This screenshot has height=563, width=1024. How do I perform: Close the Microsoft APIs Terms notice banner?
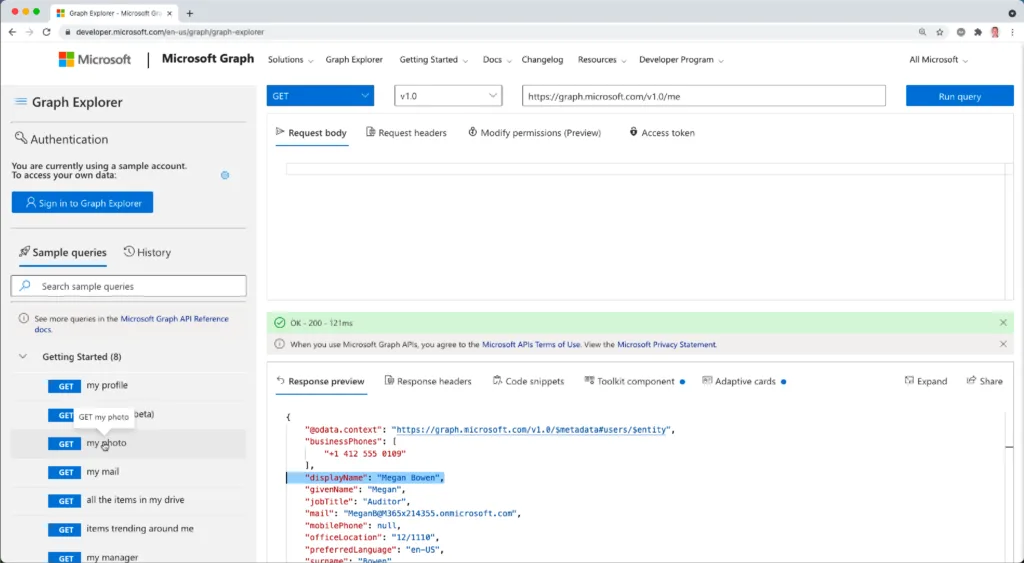pyautogui.click(x=1003, y=344)
